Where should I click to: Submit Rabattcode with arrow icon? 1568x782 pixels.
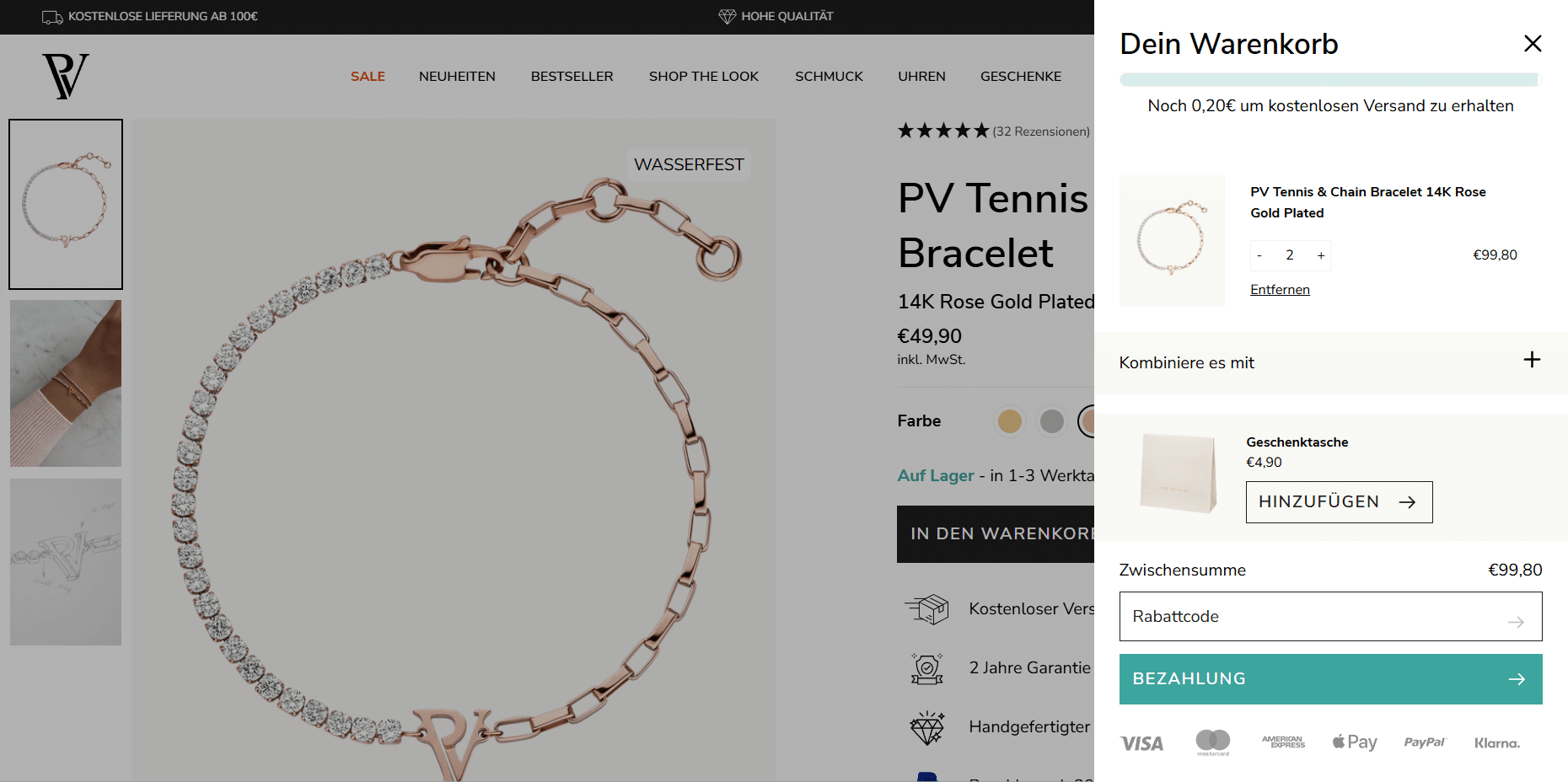(x=1516, y=622)
